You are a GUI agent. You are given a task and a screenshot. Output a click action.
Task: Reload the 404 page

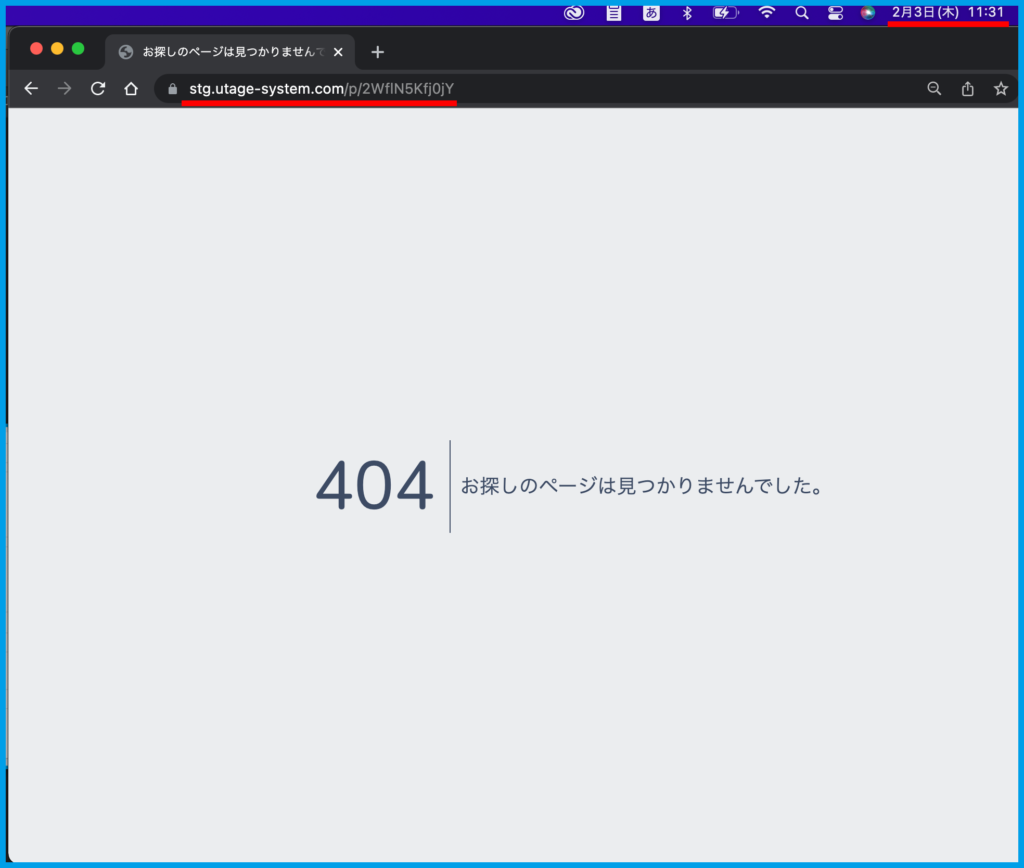98,89
